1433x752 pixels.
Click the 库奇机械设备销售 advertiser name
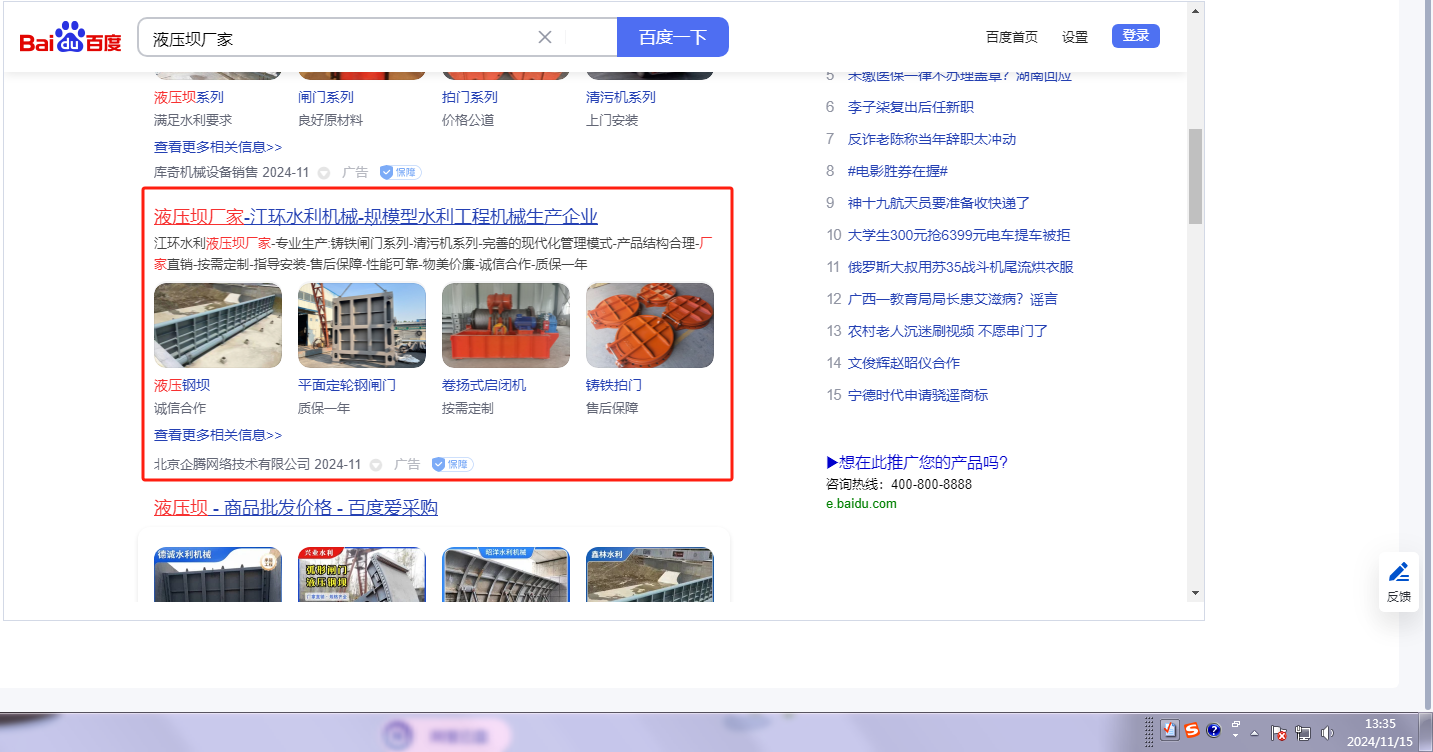[206, 172]
